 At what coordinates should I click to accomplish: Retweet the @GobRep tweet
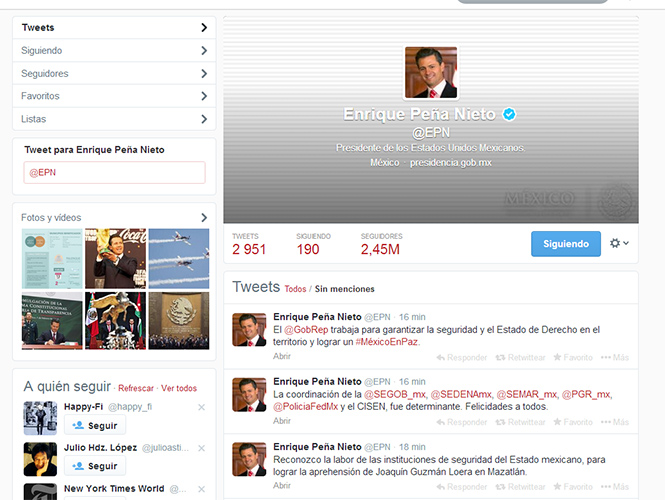(520, 358)
